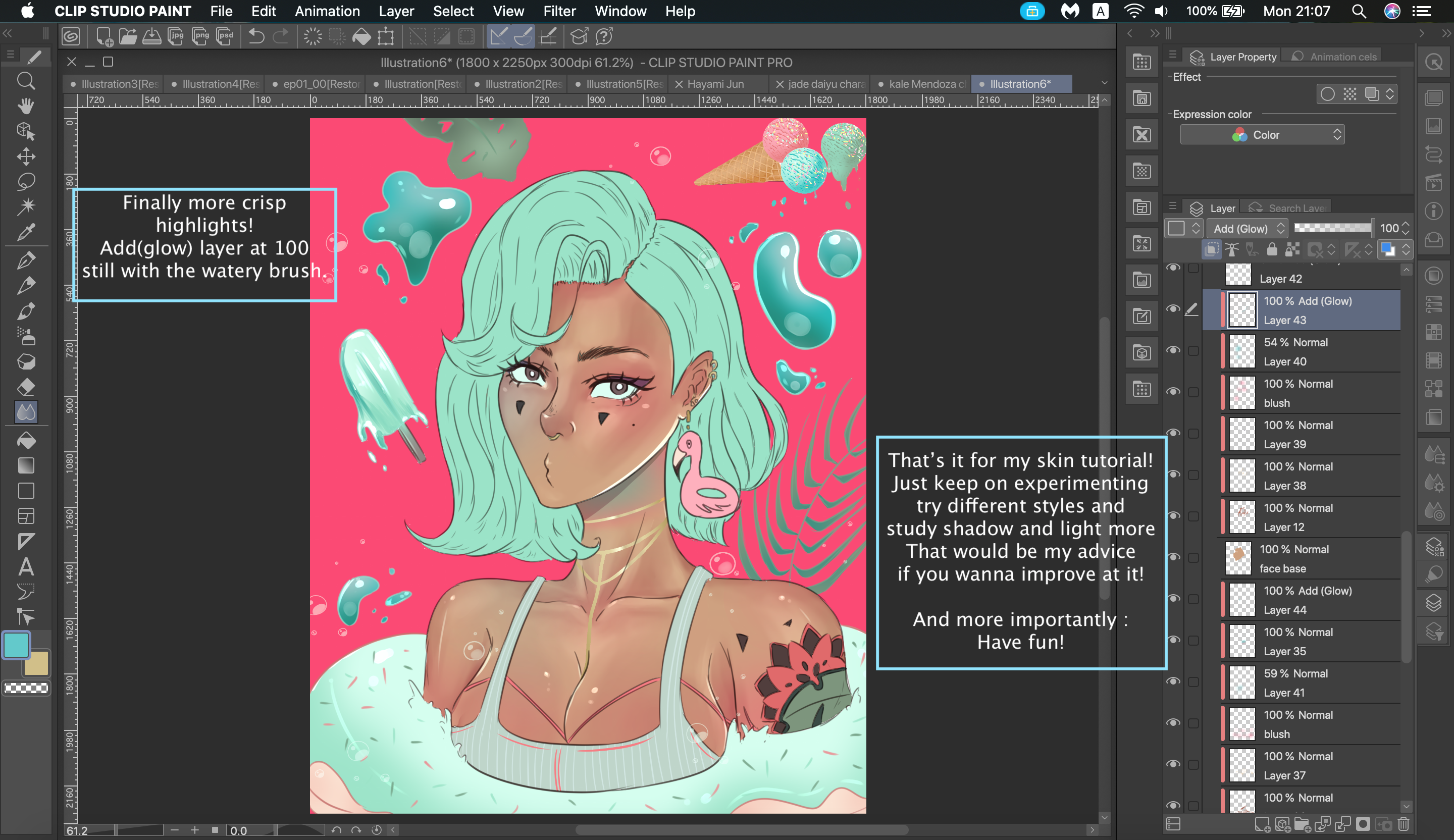Toggle visibility of Layer 43

click(x=1173, y=309)
